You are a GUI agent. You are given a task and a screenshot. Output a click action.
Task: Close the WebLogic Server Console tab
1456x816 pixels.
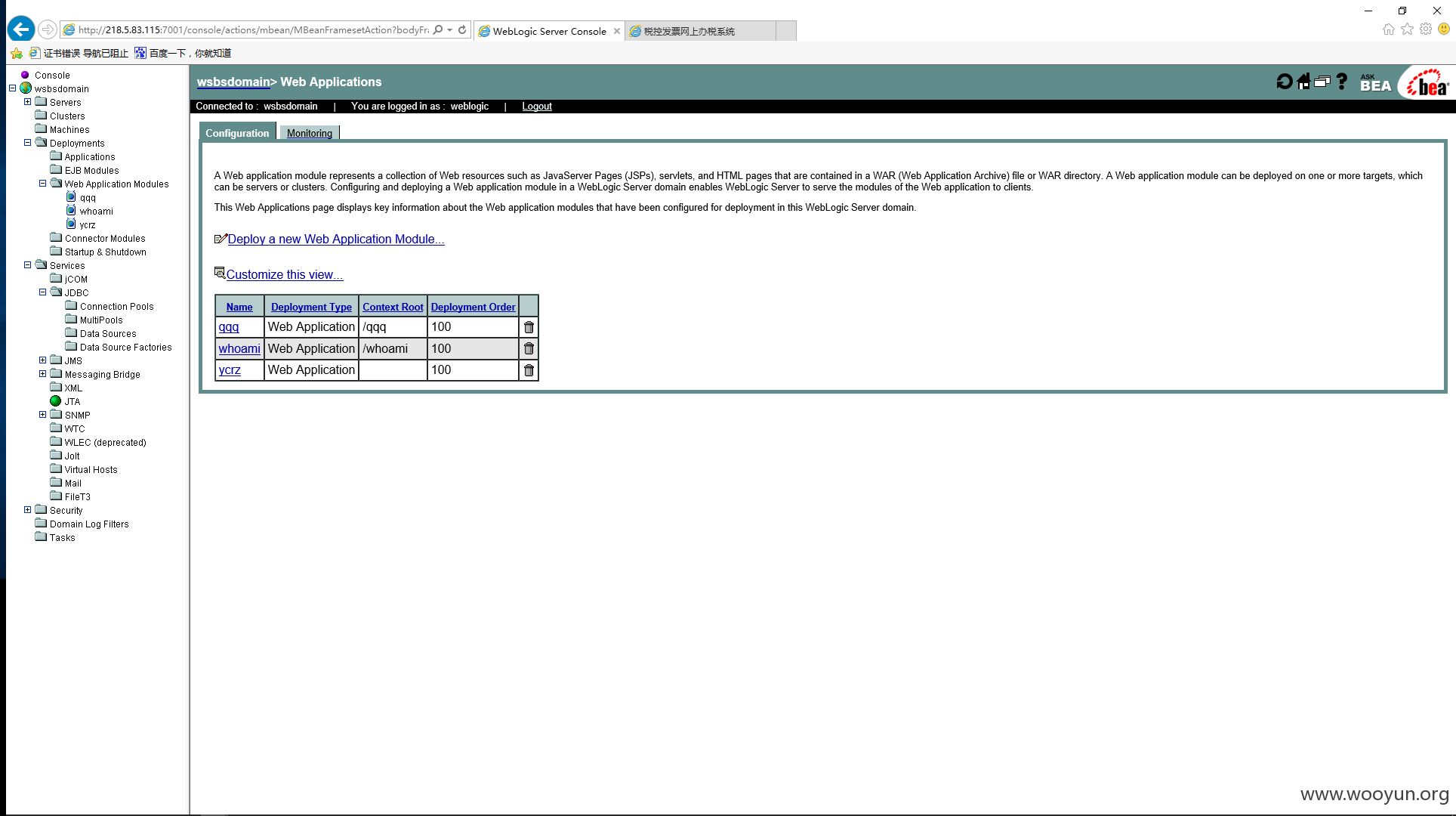pos(616,31)
